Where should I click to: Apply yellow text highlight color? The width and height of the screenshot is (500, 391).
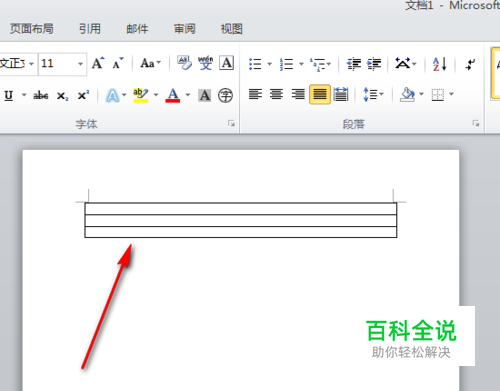pyautogui.click(x=140, y=95)
